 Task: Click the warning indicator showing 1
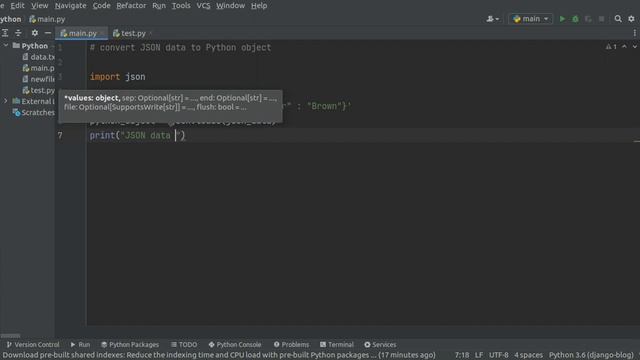(x=611, y=47)
